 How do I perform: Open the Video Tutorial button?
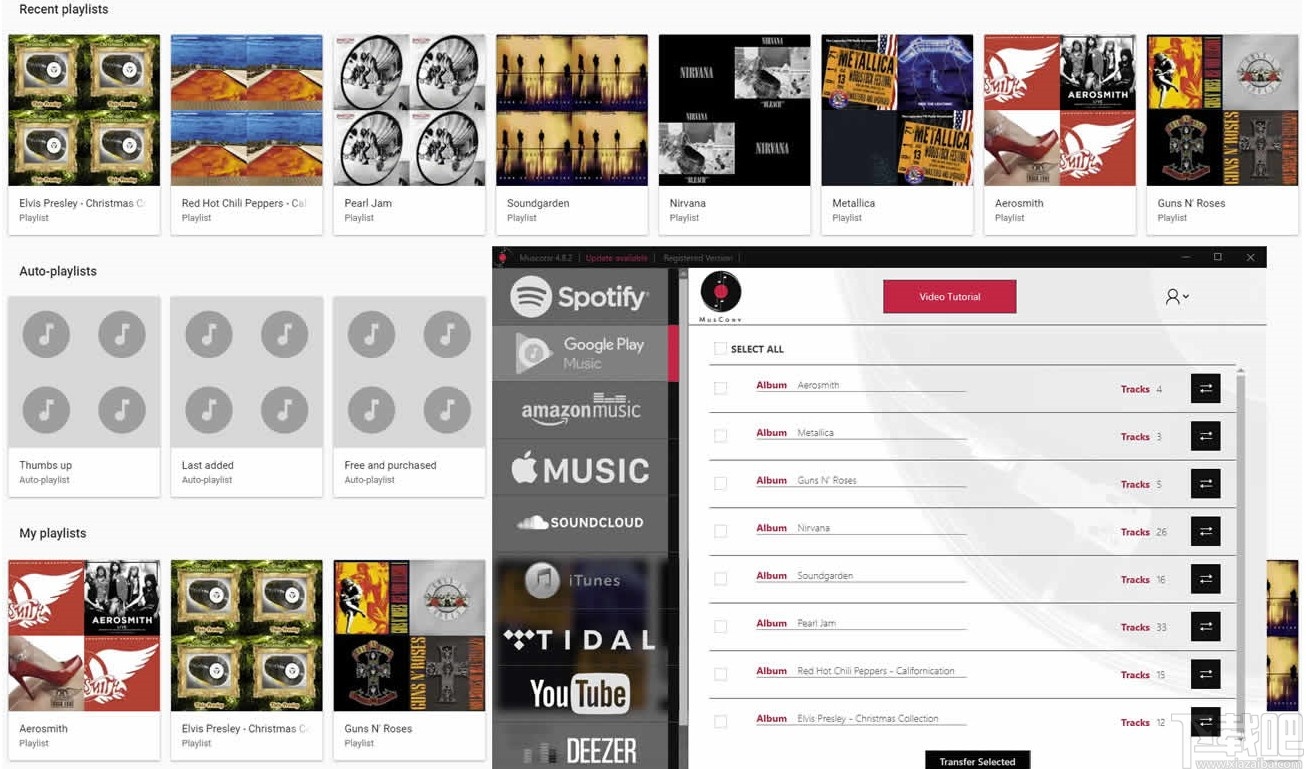tap(949, 297)
